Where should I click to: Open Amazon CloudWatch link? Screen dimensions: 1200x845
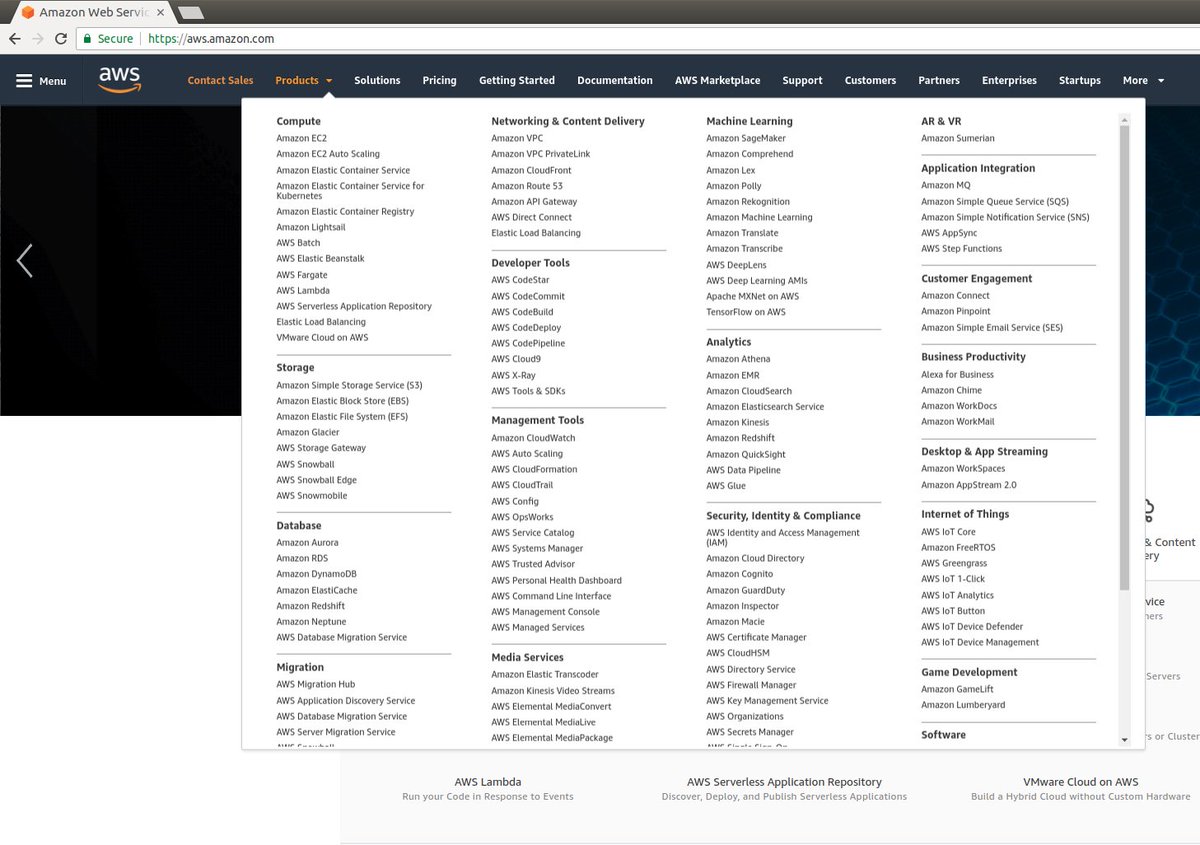click(533, 438)
